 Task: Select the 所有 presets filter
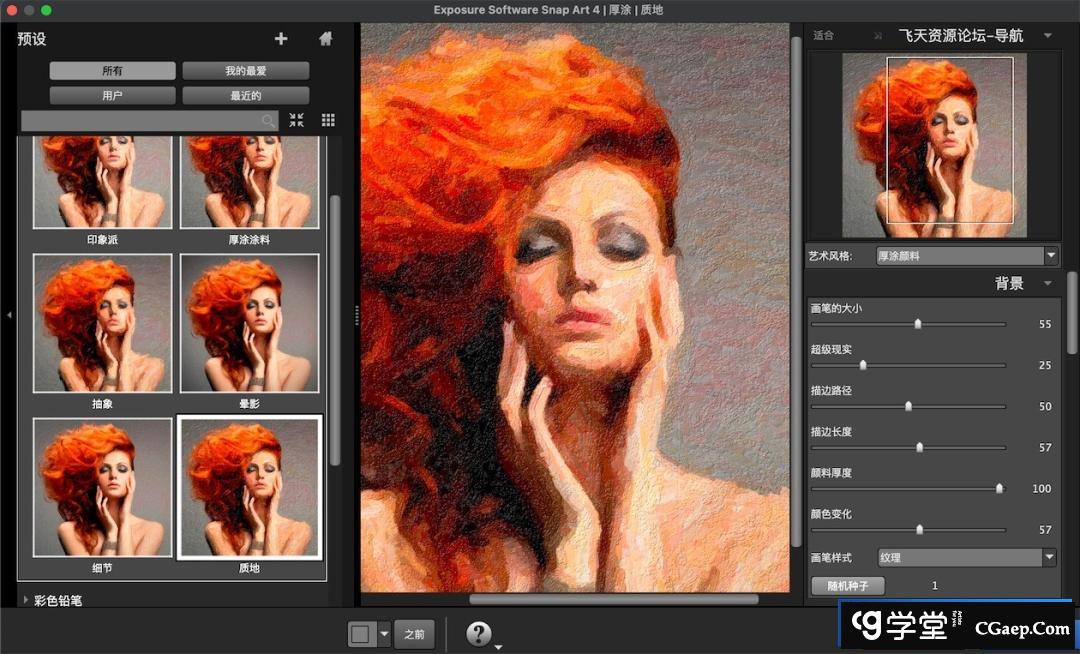(x=112, y=71)
